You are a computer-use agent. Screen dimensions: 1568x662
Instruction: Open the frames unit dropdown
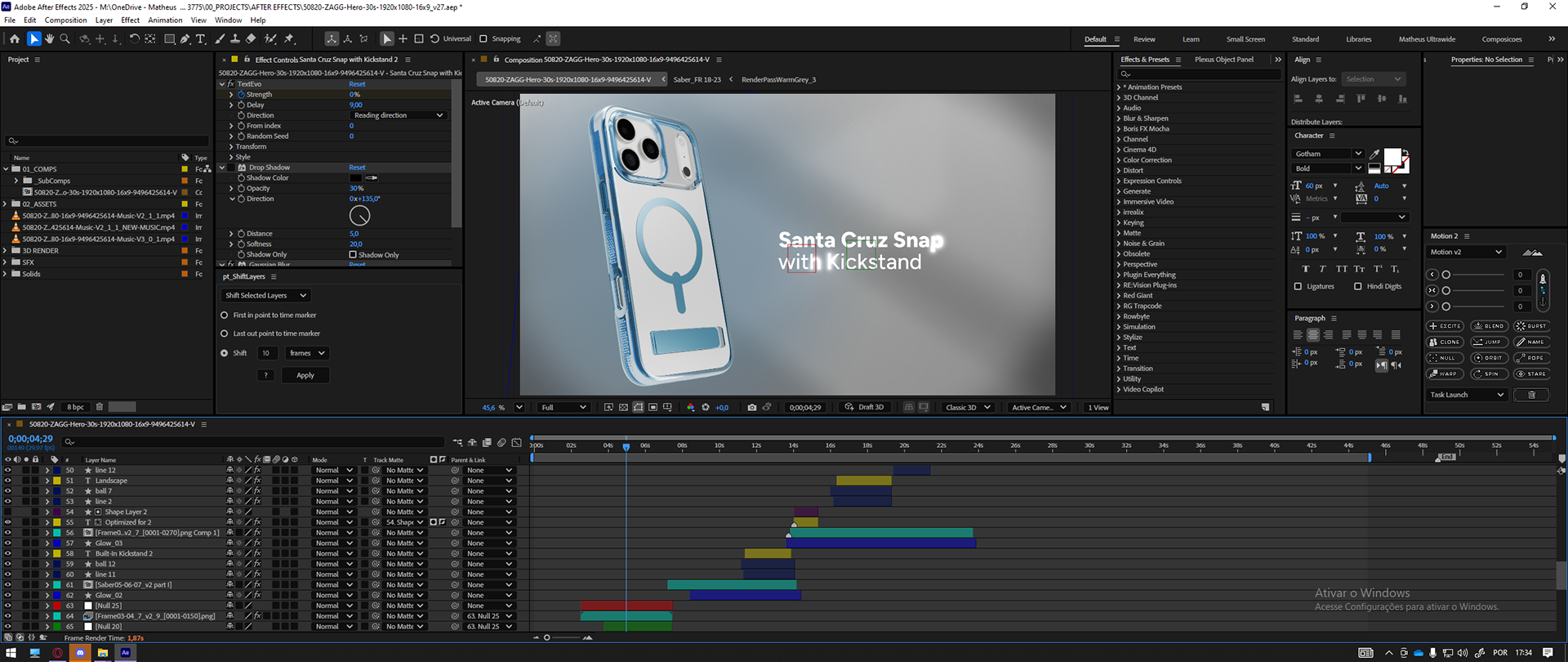pos(306,353)
